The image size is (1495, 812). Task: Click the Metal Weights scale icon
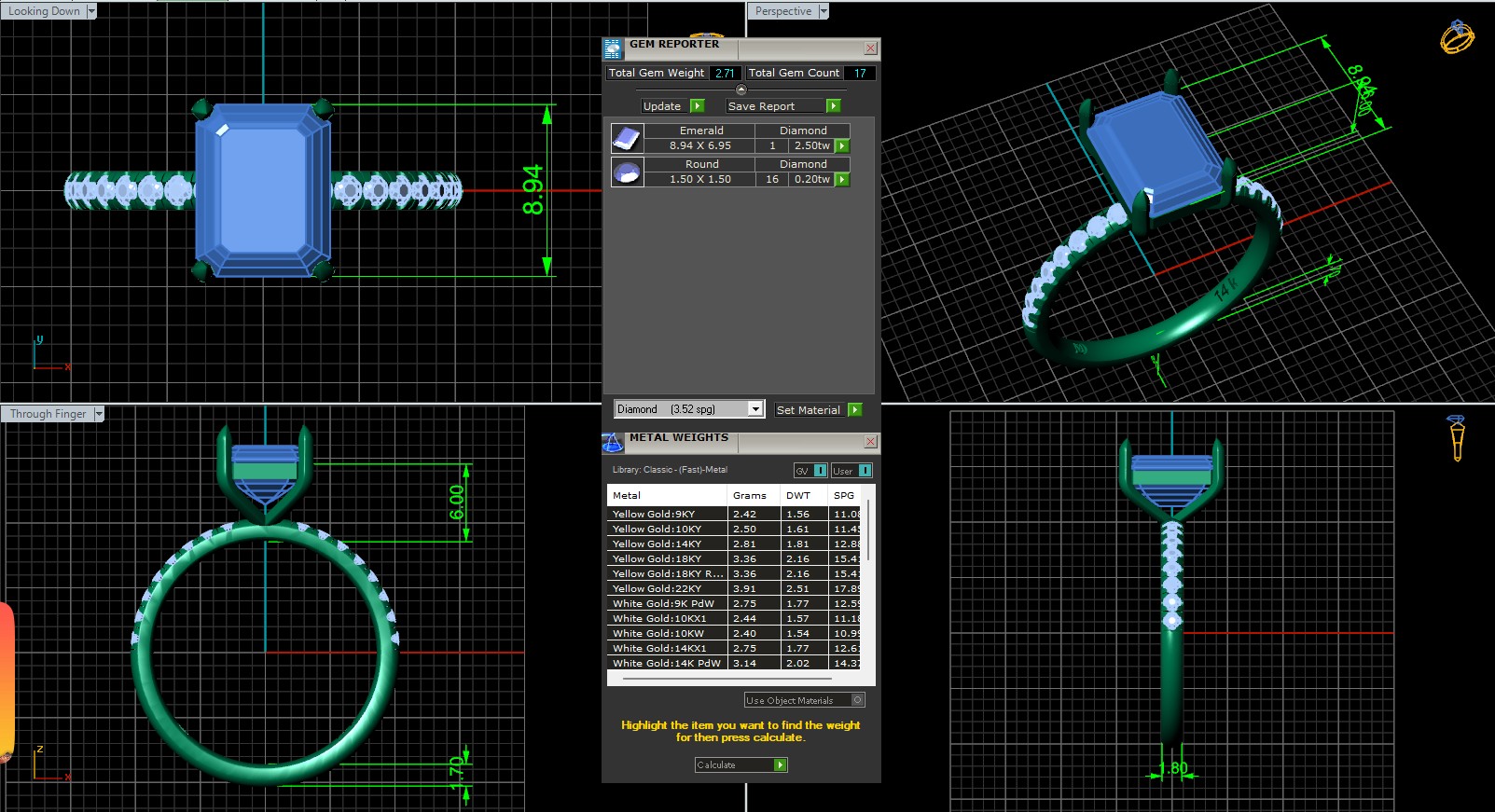point(613,443)
